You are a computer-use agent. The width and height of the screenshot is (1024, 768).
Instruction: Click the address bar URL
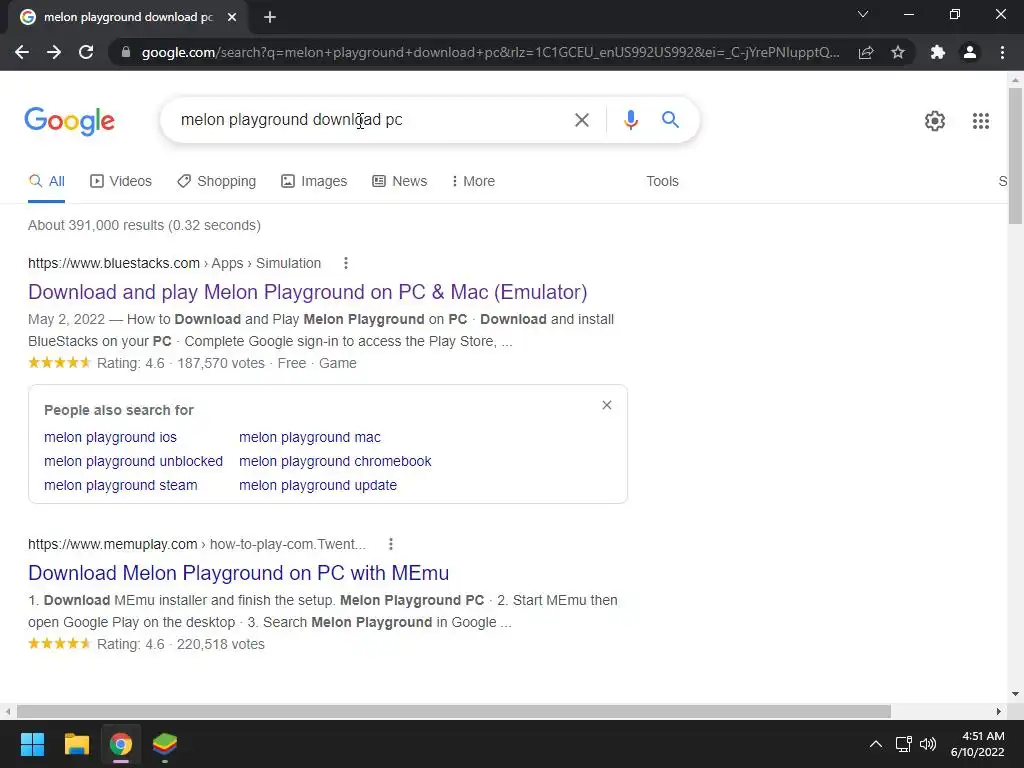click(490, 52)
